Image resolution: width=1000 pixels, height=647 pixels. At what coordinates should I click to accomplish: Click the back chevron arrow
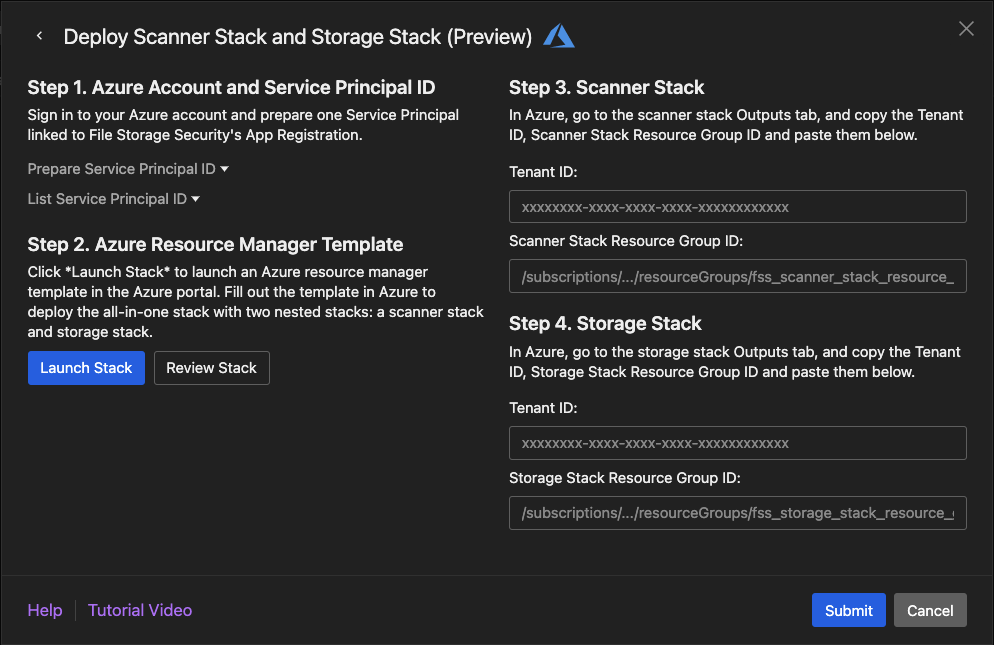tap(39, 36)
